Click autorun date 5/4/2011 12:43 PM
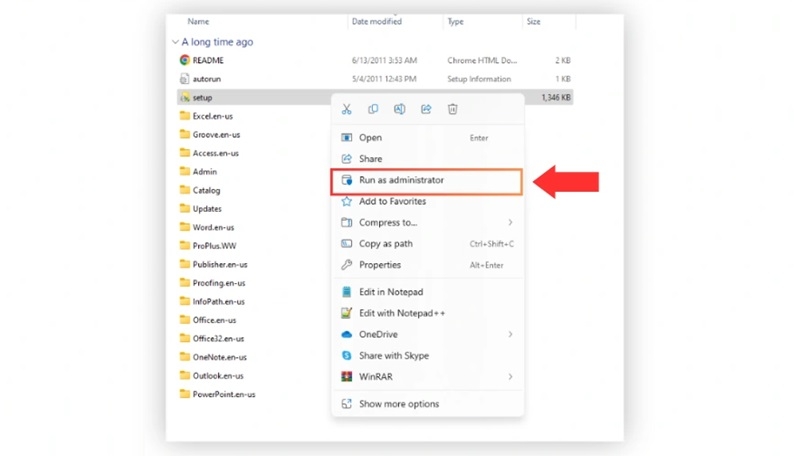The image size is (800, 456). (384, 79)
